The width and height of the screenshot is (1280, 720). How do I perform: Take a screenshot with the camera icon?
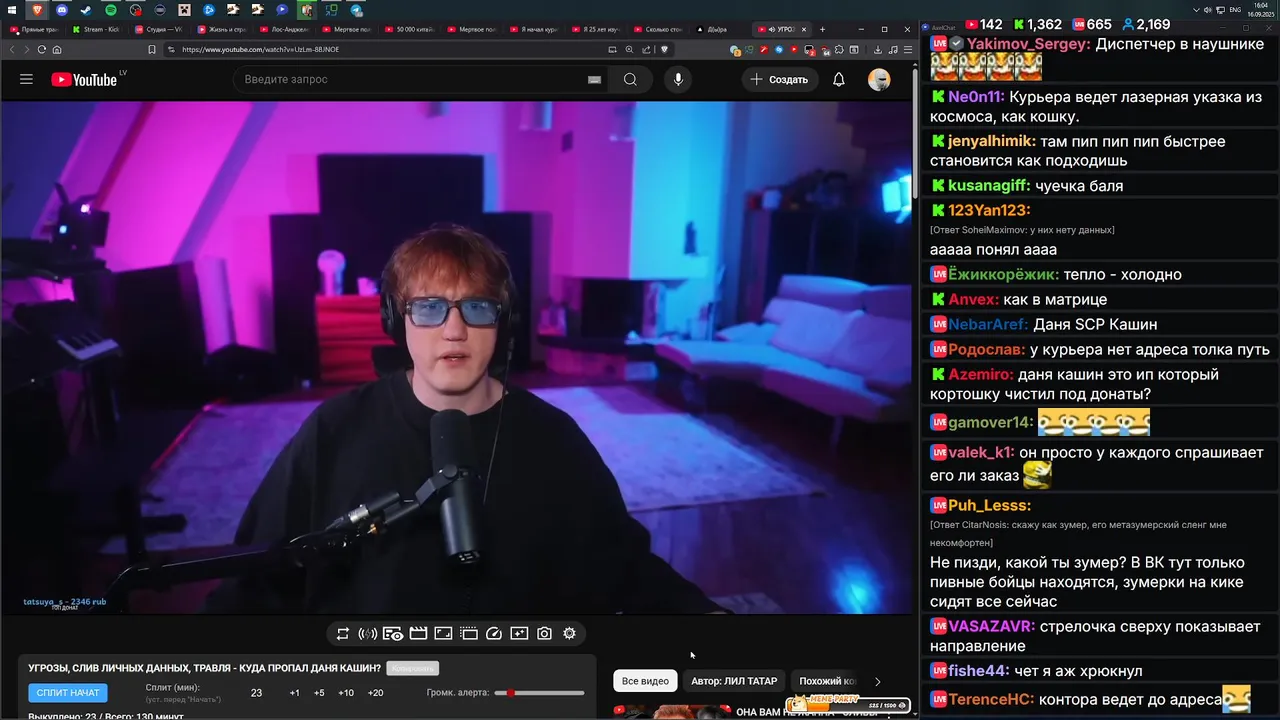(x=544, y=633)
